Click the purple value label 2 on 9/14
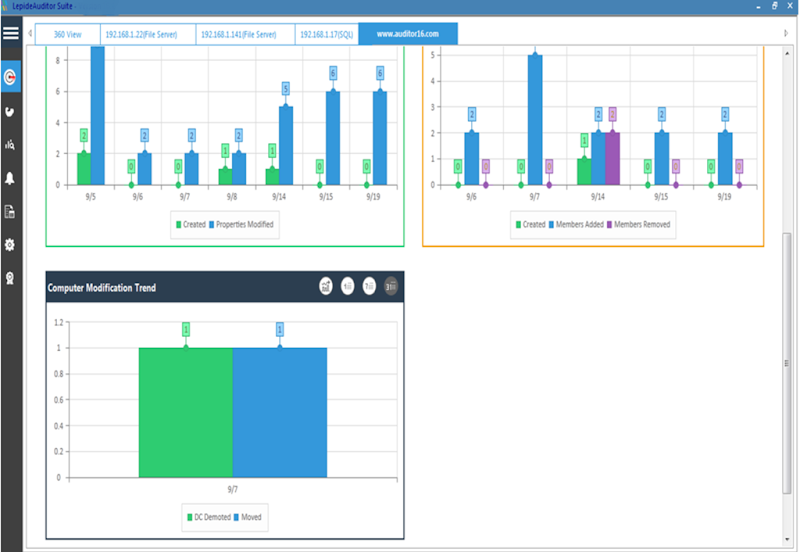Viewport: 800px width, 552px height. point(612,114)
